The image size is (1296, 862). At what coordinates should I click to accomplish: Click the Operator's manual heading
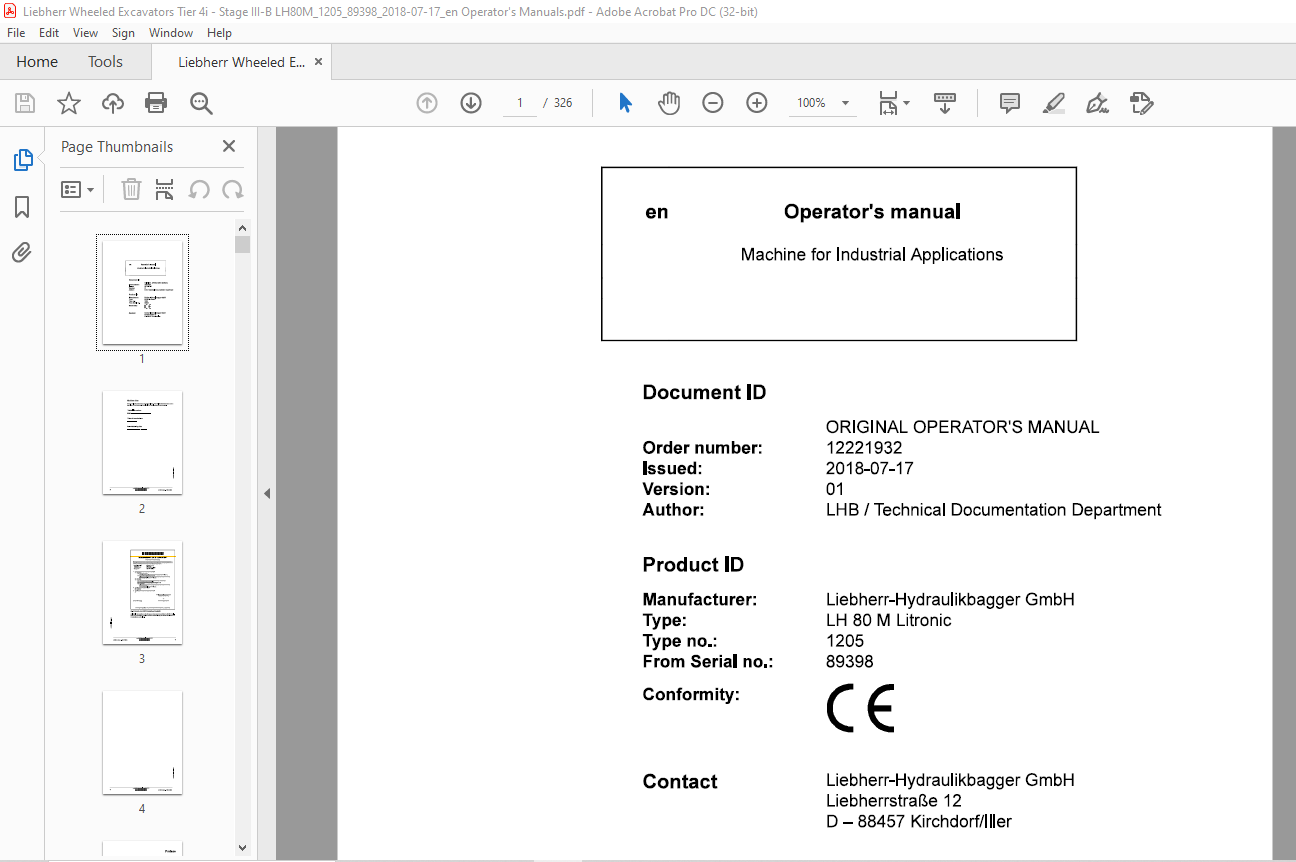[x=872, y=211]
